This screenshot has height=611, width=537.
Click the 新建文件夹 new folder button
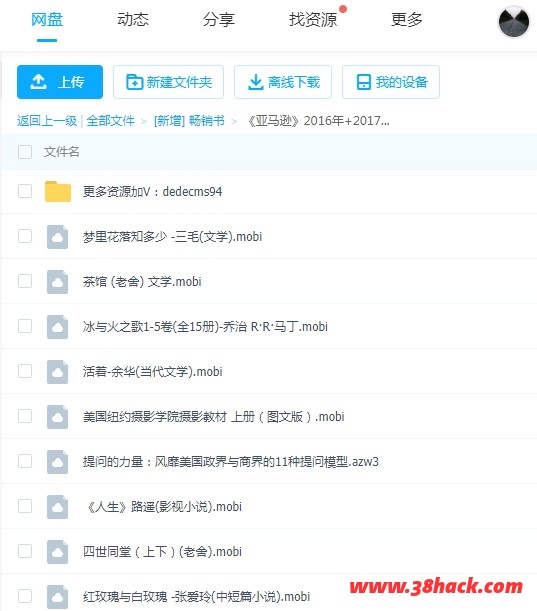point(168,82)
